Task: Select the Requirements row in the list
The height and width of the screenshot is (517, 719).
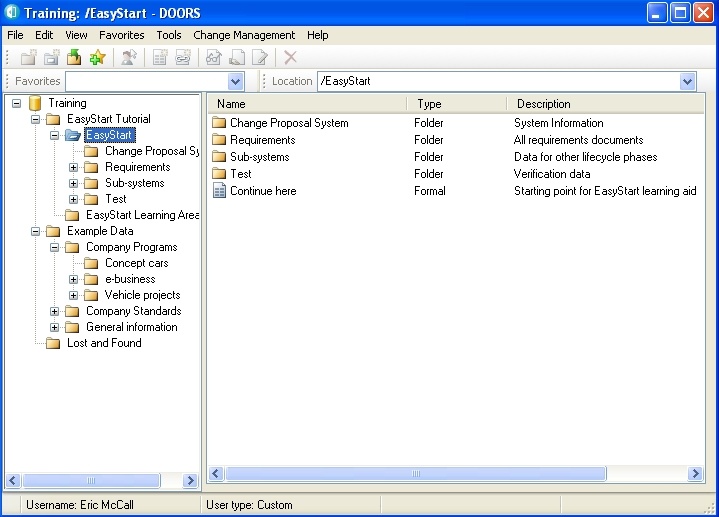Action: click(x=456, y=140)
